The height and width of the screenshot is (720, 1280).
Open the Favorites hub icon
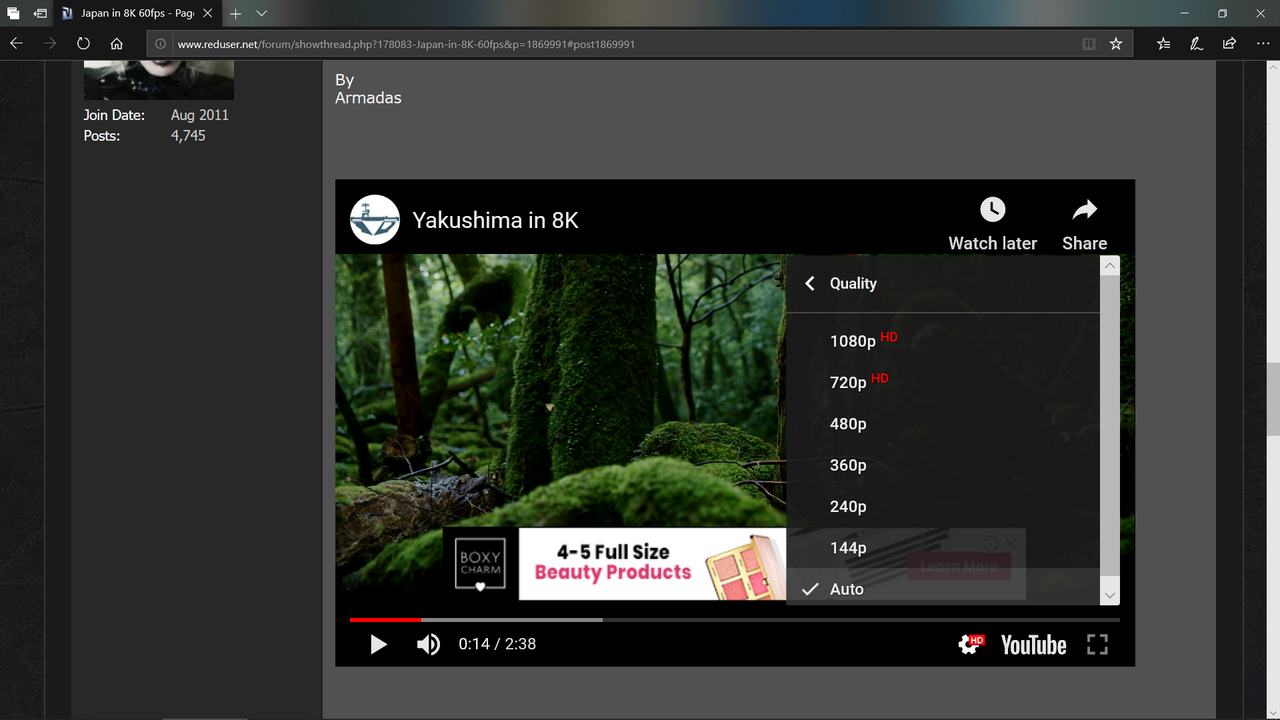1164,44
